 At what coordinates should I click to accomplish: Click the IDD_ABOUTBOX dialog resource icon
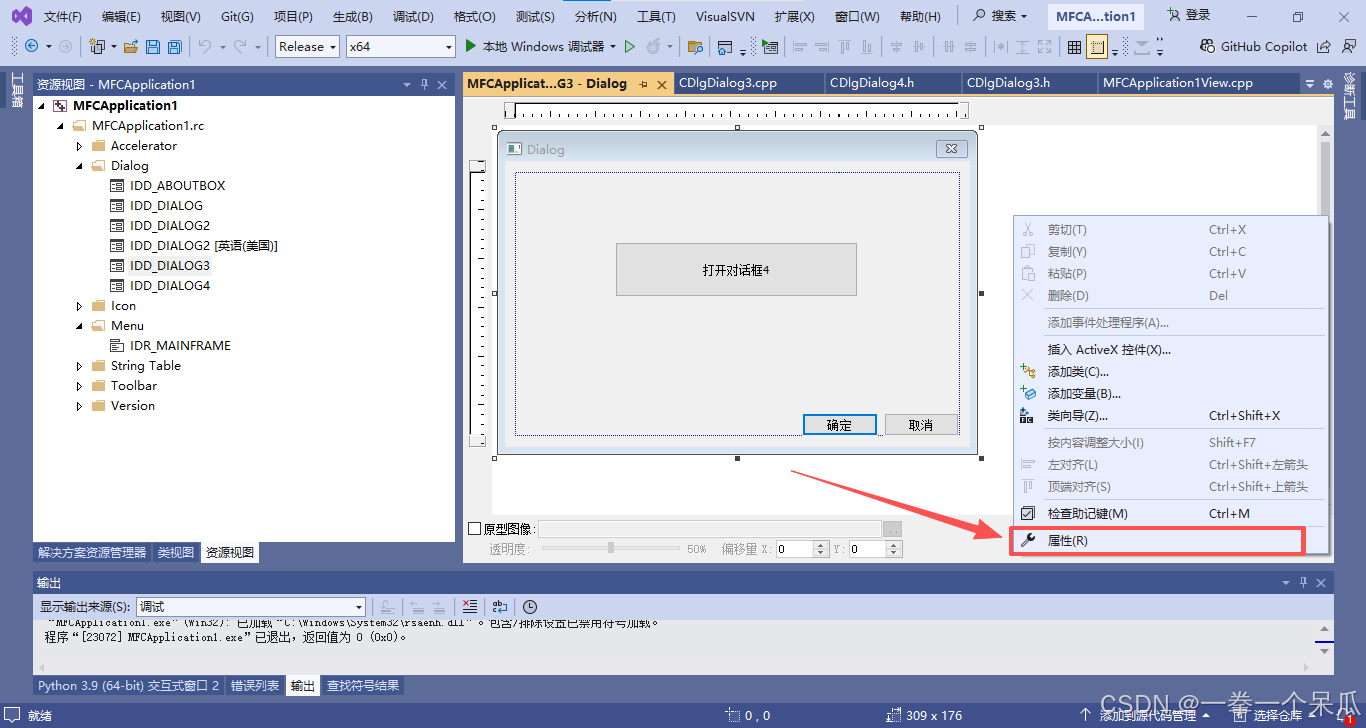(117, 185)
